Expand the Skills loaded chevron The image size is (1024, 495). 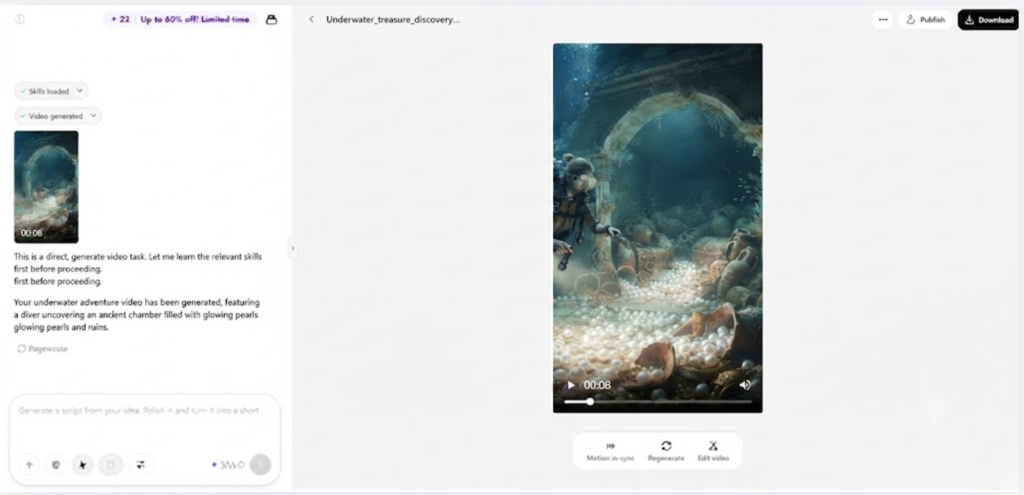[x=80, y=91]
